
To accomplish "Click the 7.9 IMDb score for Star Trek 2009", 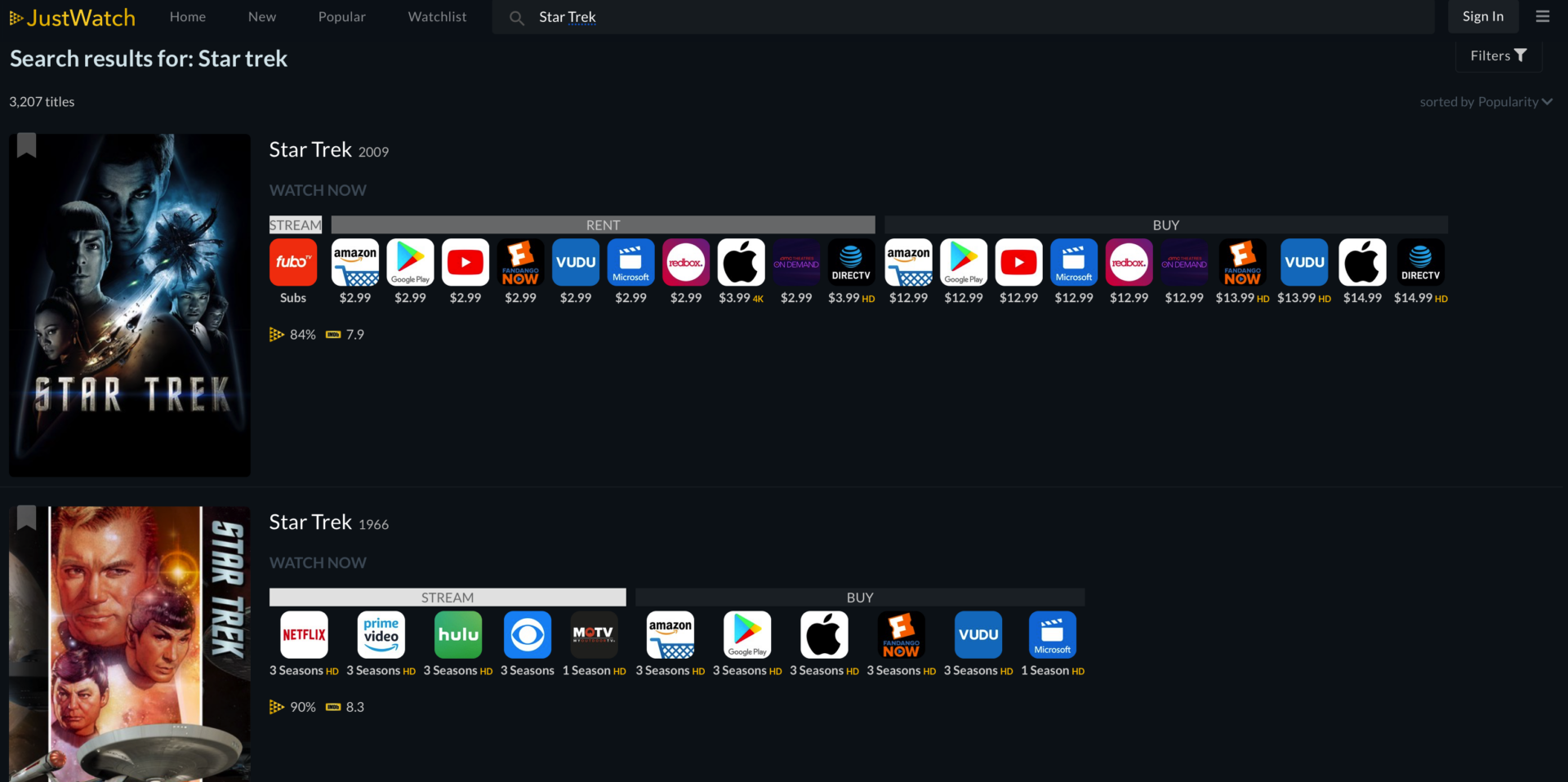I will pyautogui.click(x=345, y=335).
